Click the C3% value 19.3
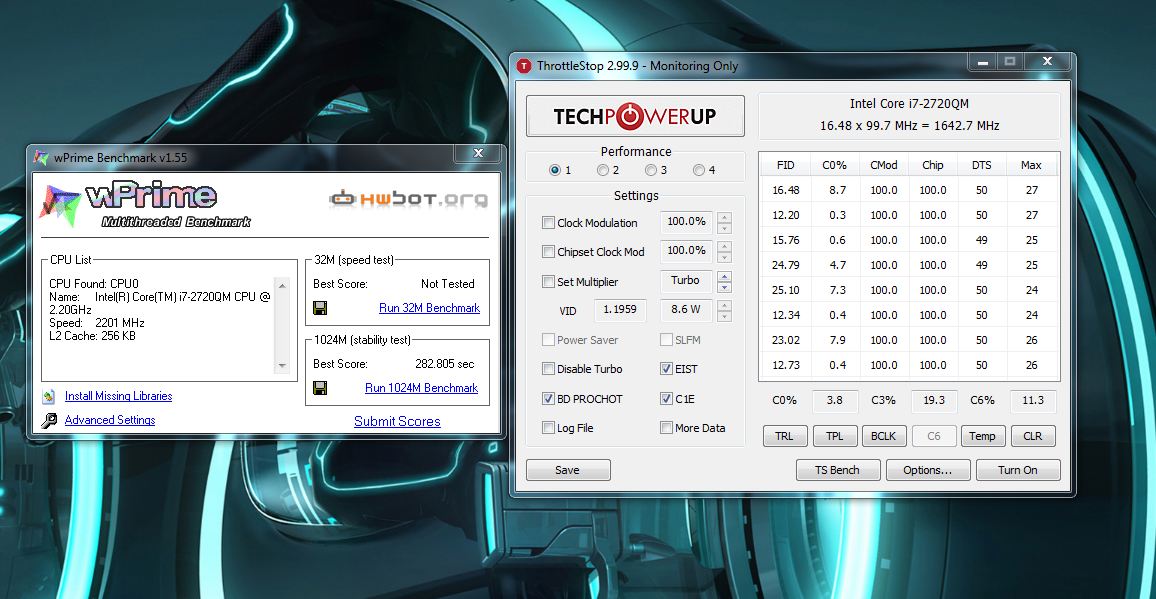 point(934,401)
